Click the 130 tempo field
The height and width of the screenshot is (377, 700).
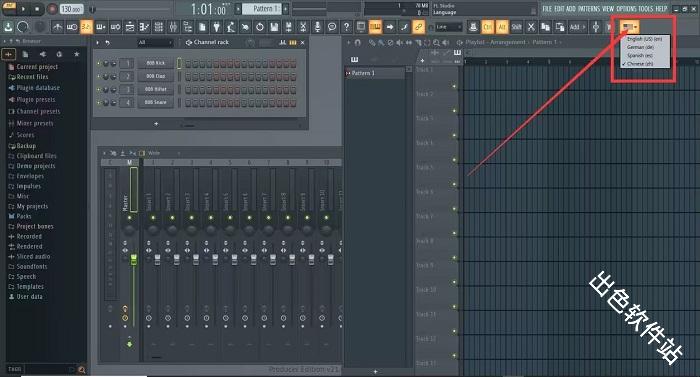click(71, 8)
